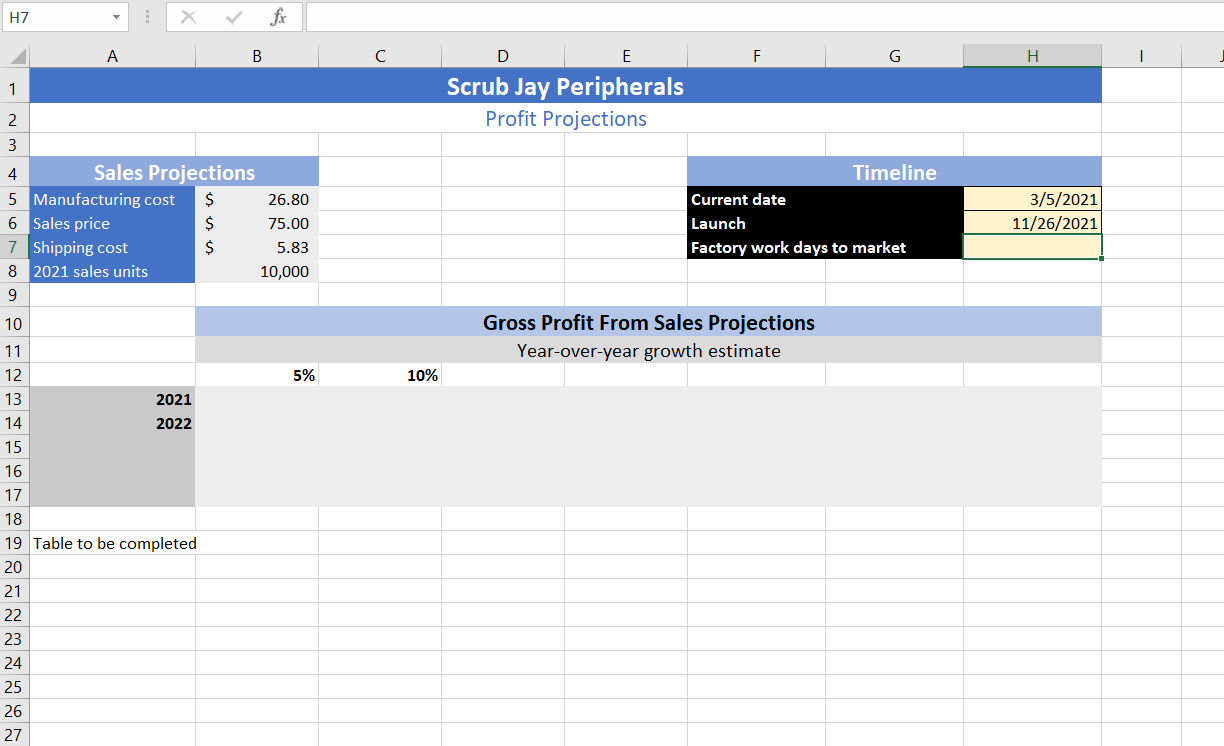Viewport: 1224px width, 746px height.
Task: Open the Name Box dropdown arrow
Action: pyautogui.click(x=116, y=17)
